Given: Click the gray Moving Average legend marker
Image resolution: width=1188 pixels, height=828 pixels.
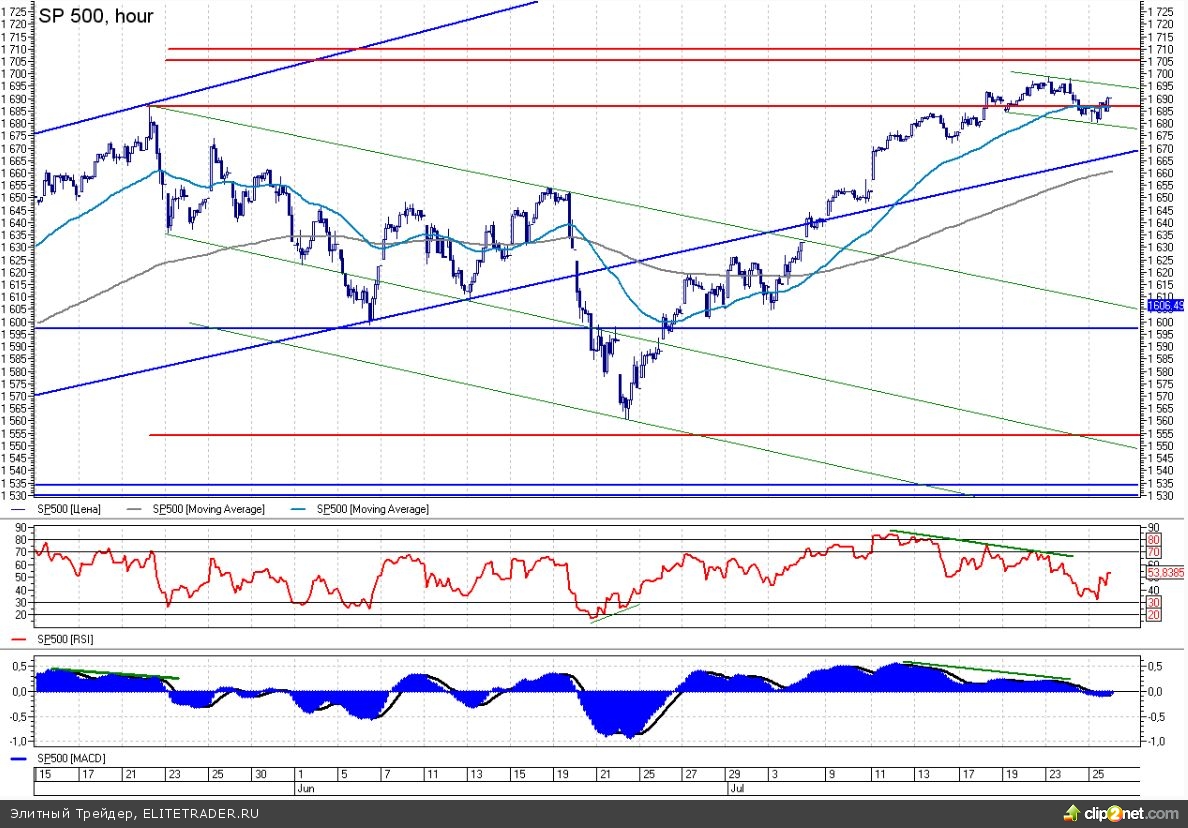Looking at the screenshot, I should pyautogui.click(x=136, y=509).
